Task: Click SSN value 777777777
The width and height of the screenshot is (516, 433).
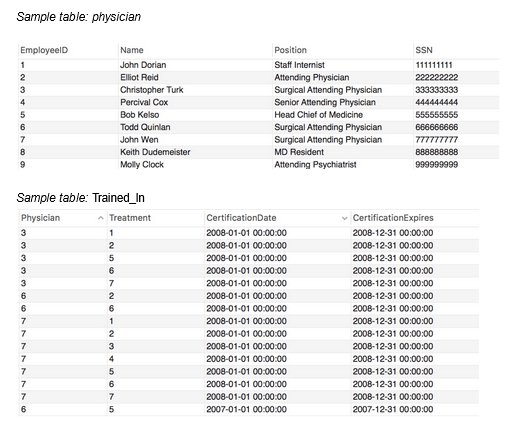Action: tap(436, 140)
